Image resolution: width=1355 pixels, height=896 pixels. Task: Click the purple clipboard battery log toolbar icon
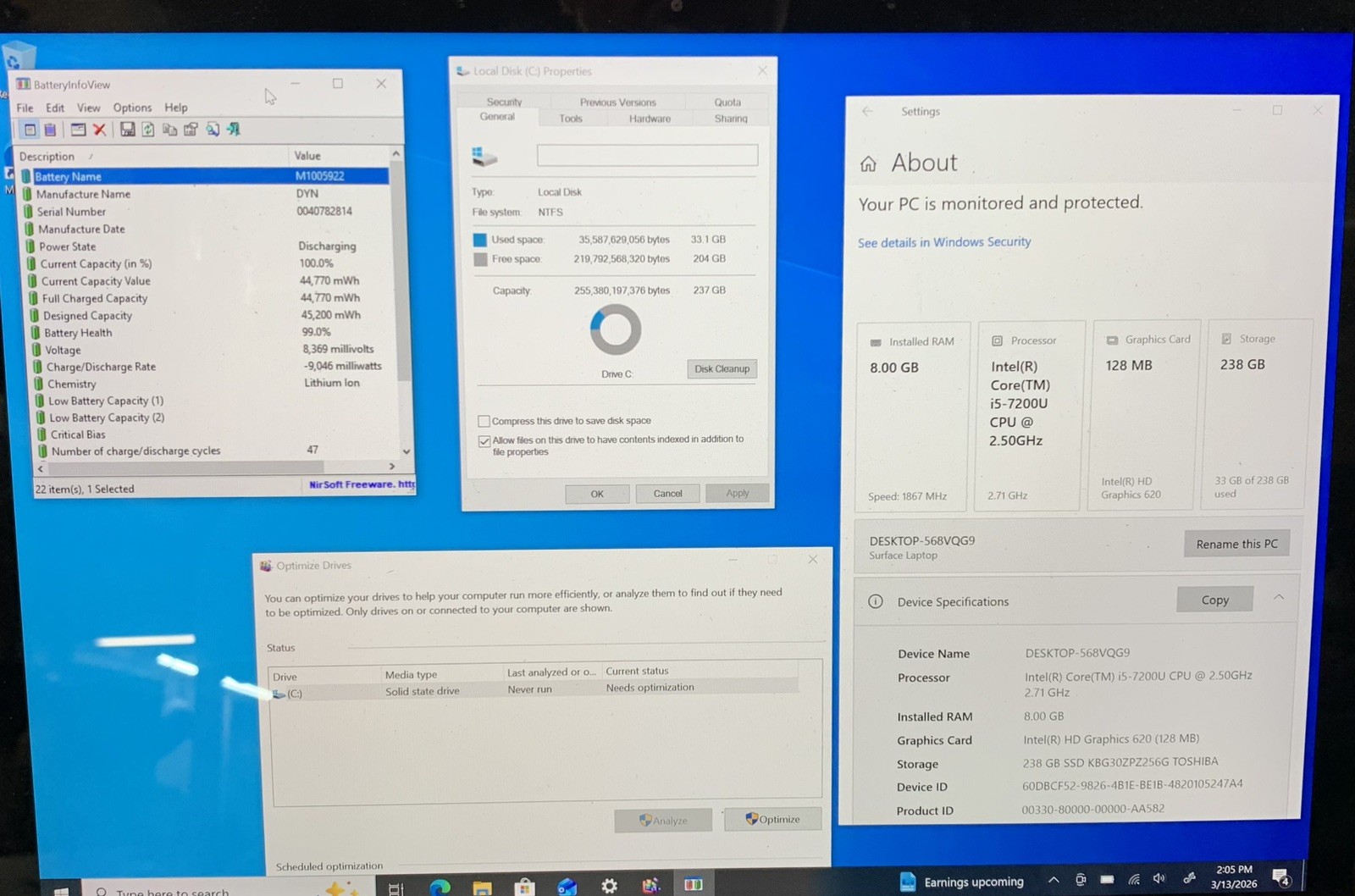pos(50,130)
